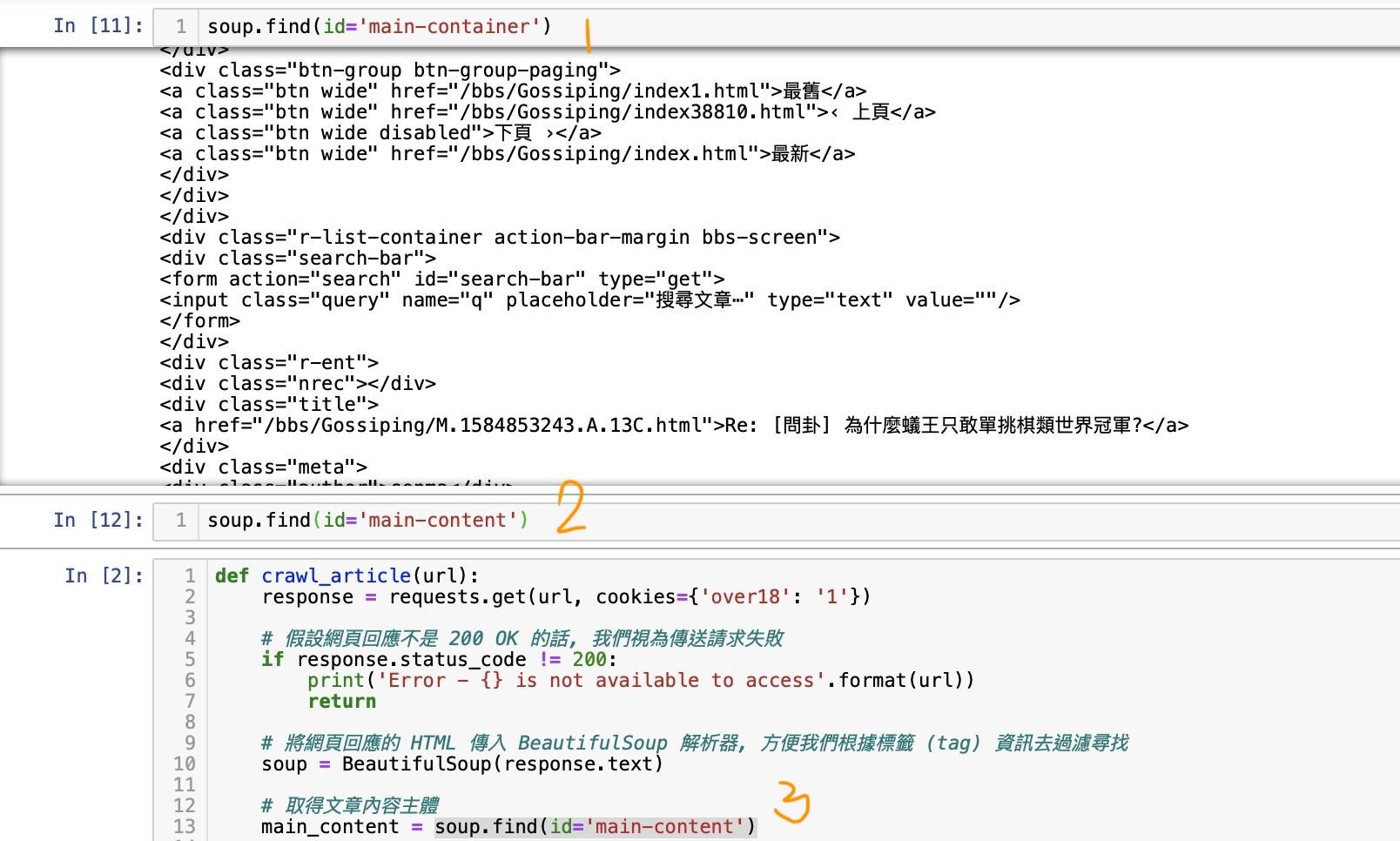Click line number 1 of the main-container cell
The image size is (1400, 841).
[x=181, y=27]
